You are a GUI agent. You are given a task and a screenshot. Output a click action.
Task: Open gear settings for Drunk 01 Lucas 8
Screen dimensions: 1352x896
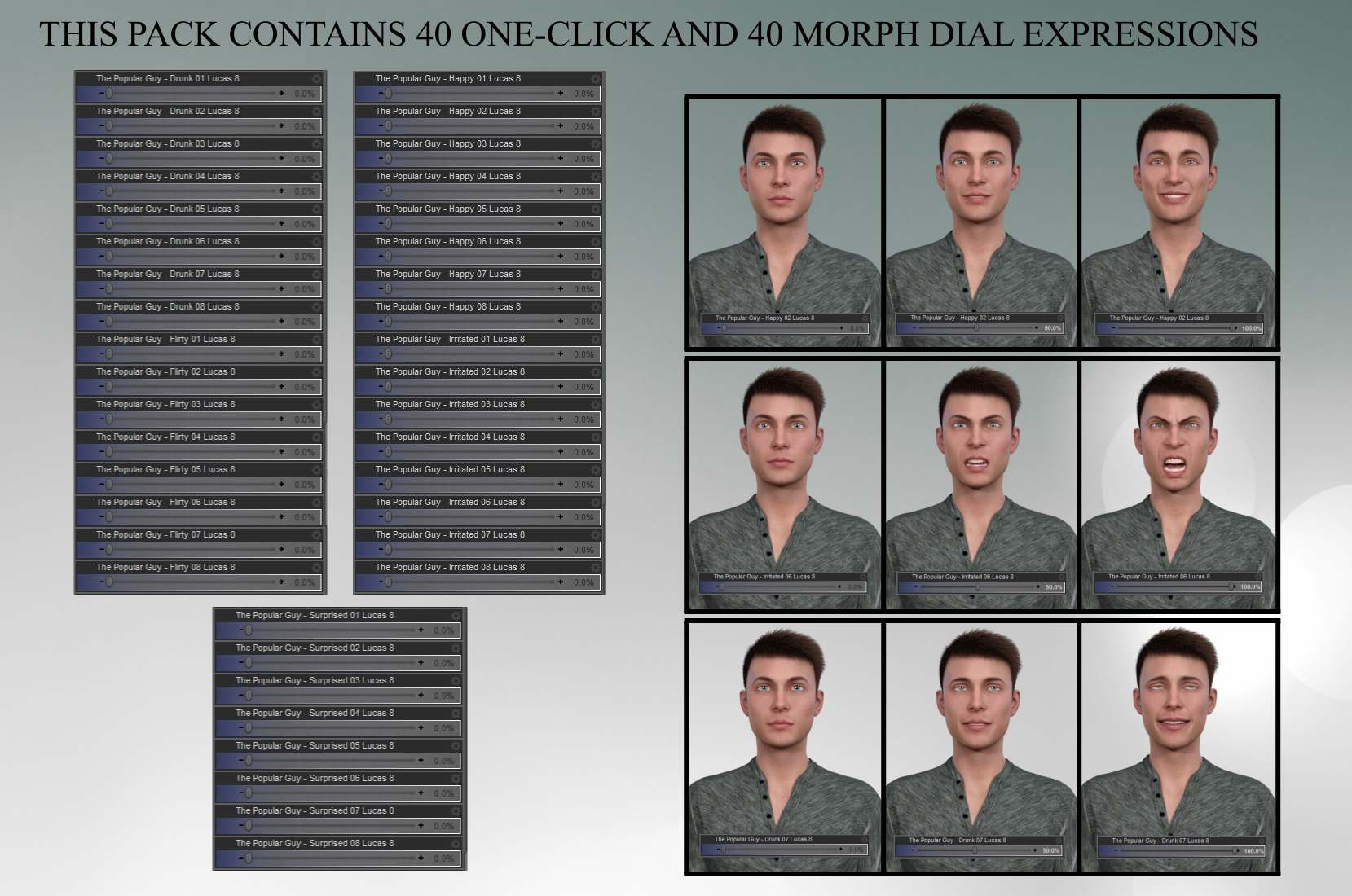pos(316,79)
